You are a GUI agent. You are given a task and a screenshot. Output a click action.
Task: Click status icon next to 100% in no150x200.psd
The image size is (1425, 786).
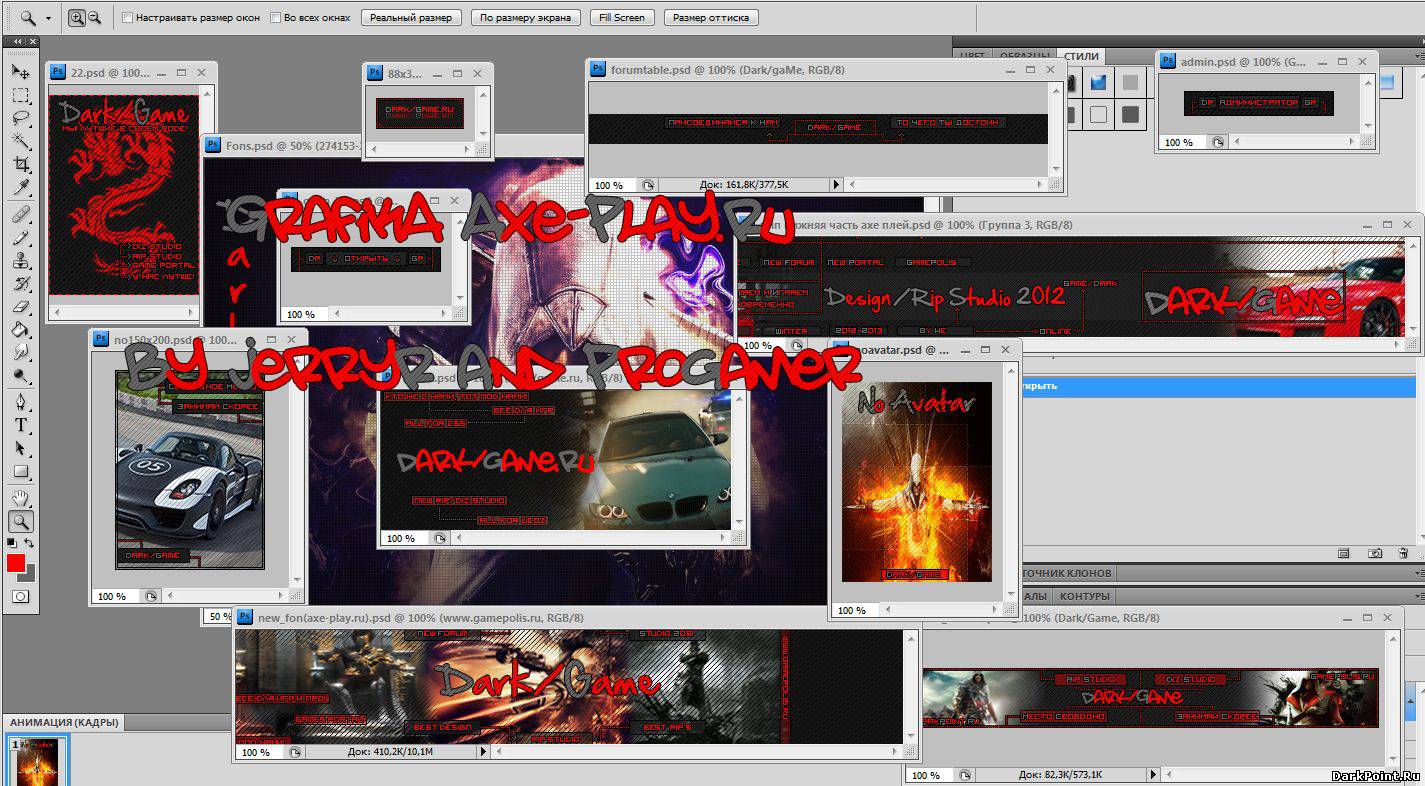coord(150,596)
